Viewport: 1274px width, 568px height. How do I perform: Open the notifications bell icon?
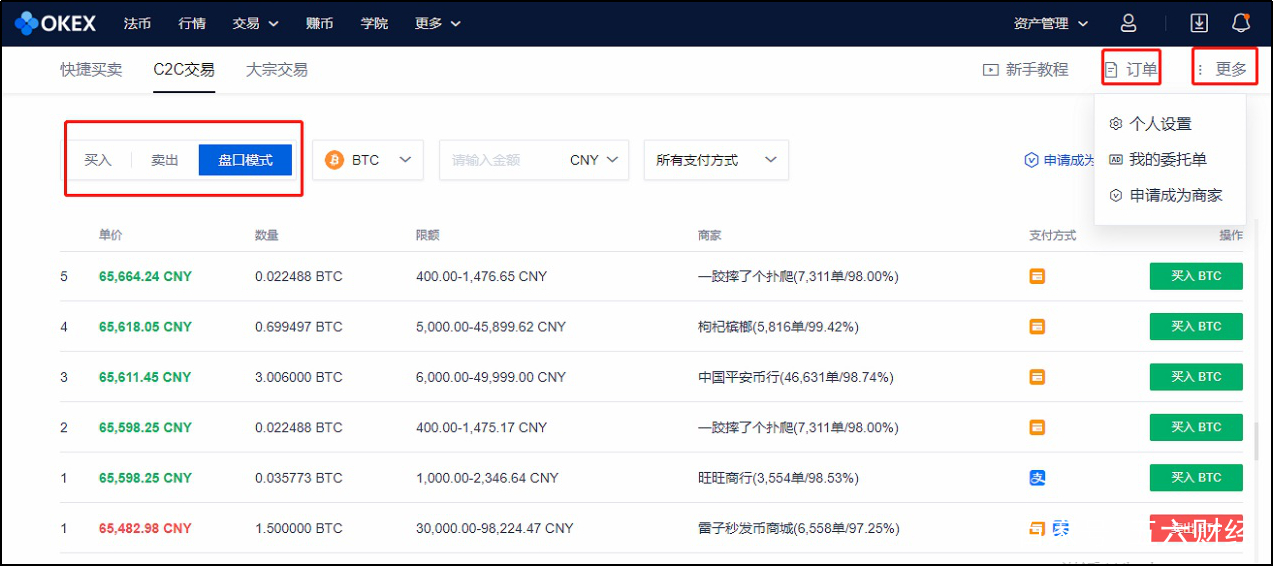point(1241,23)
